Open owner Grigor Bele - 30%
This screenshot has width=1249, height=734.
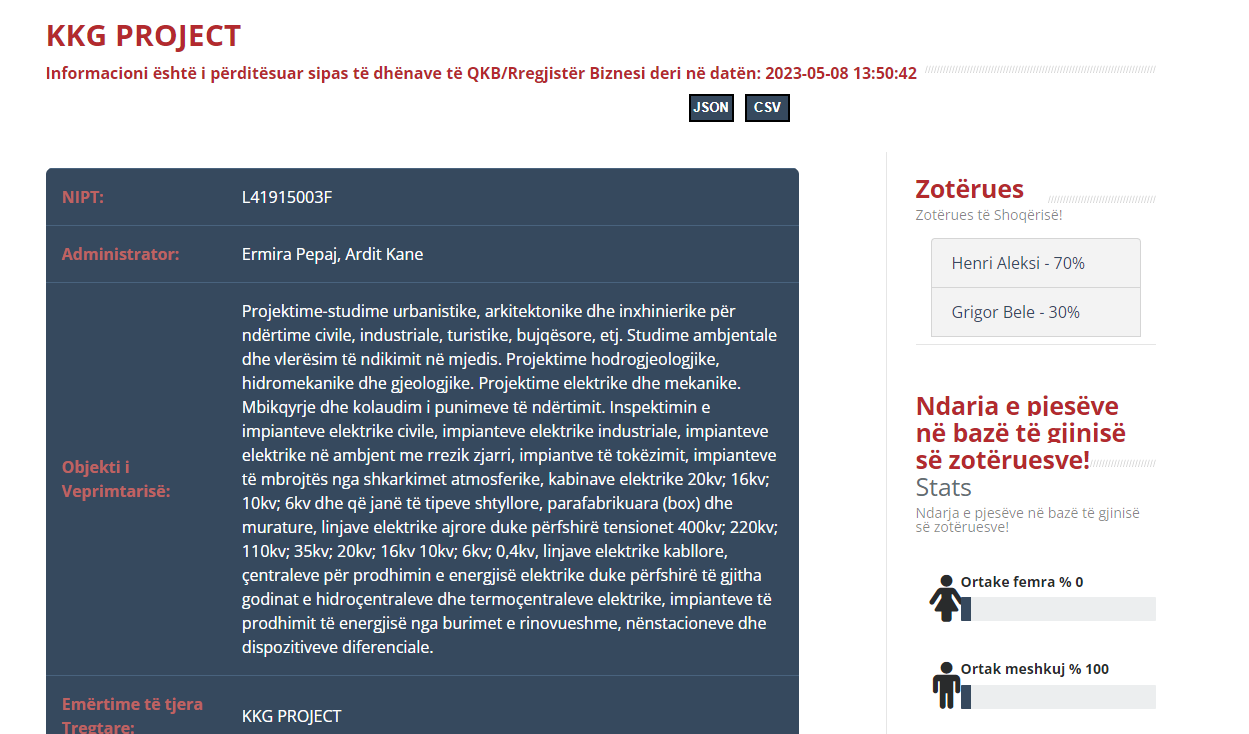click(1035, 312)
